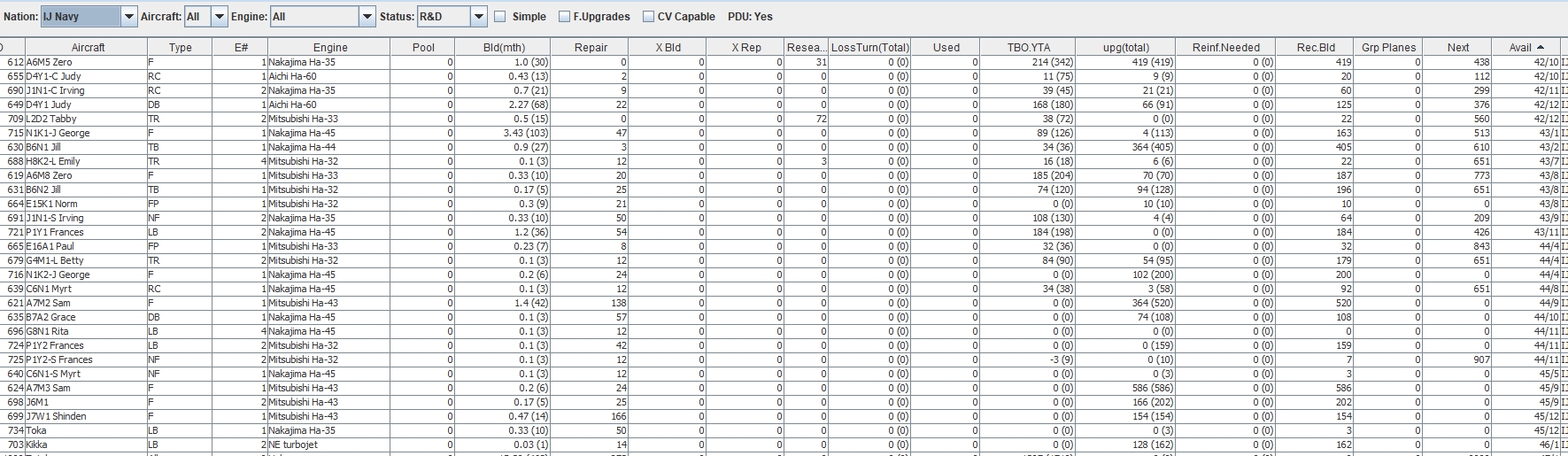Click the G8N1 Rita aircraft name

click(x=48, y=331)
